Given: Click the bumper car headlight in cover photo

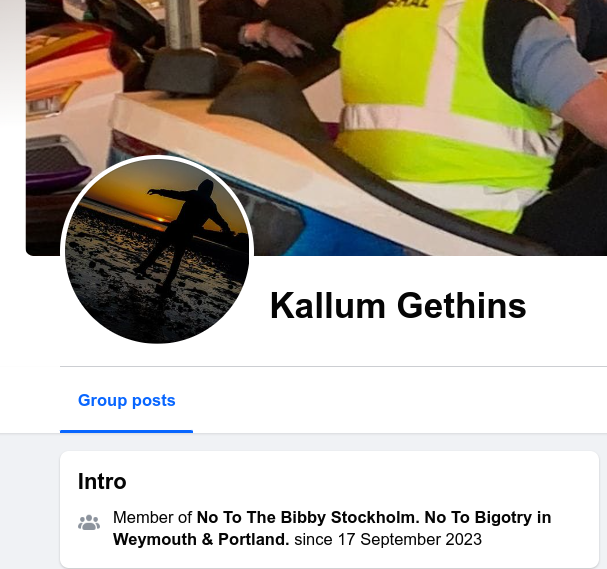Looking at the screenshot, I should tap(48, 99).
